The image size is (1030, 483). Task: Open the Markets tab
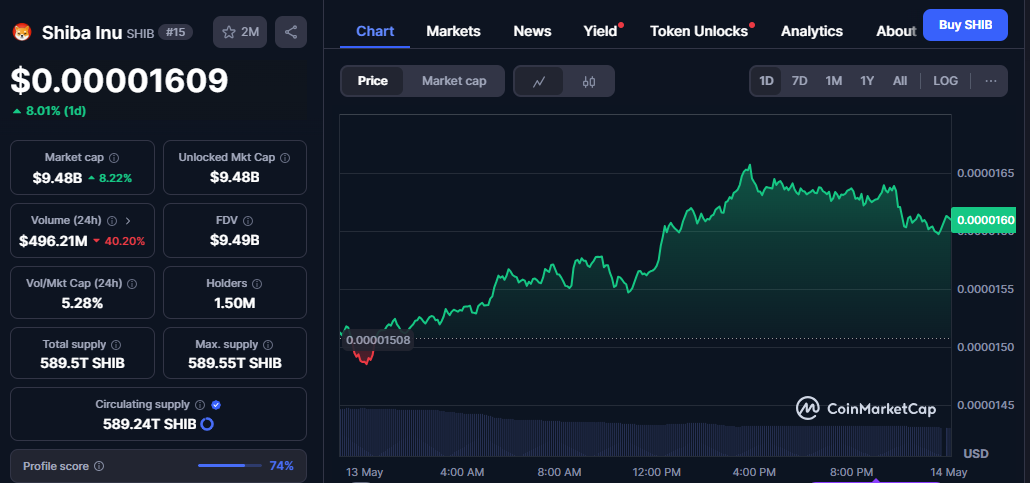tap(453, 31)
